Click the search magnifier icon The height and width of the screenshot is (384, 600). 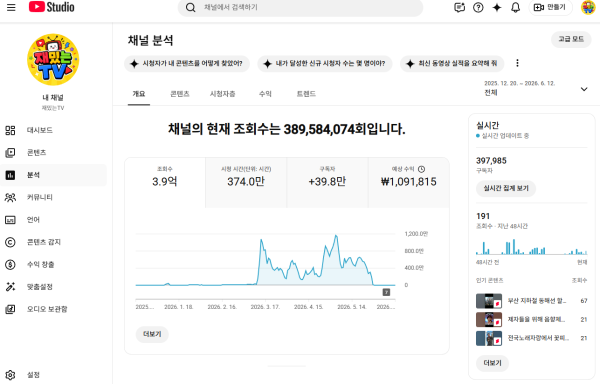[190, 7]
